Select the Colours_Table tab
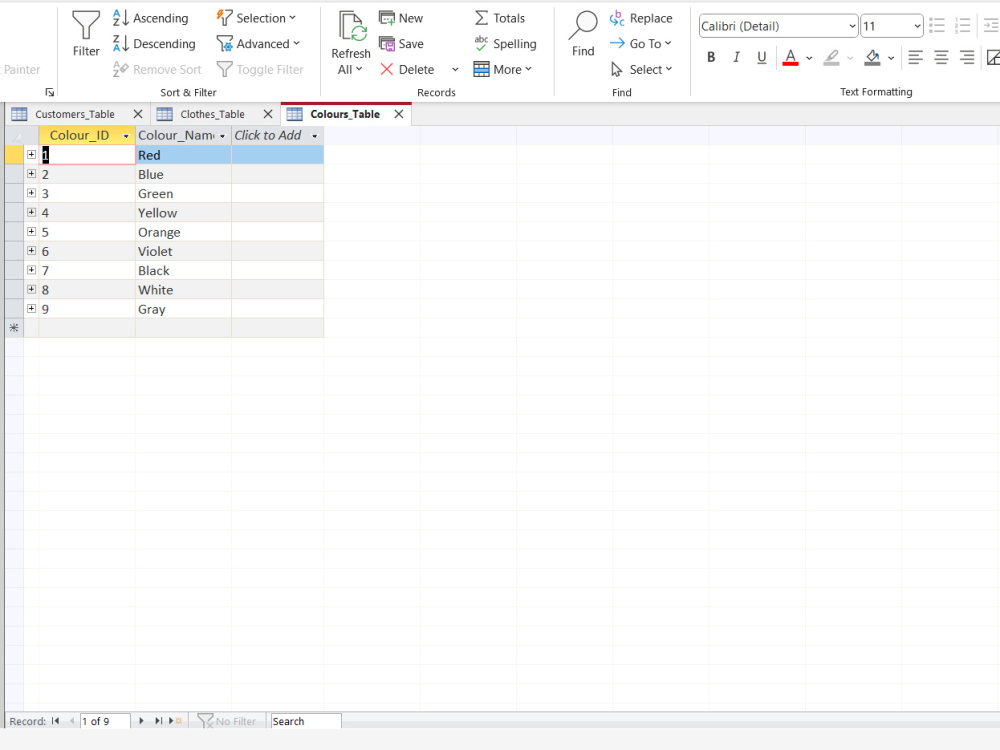 click(x=344, y=114)
